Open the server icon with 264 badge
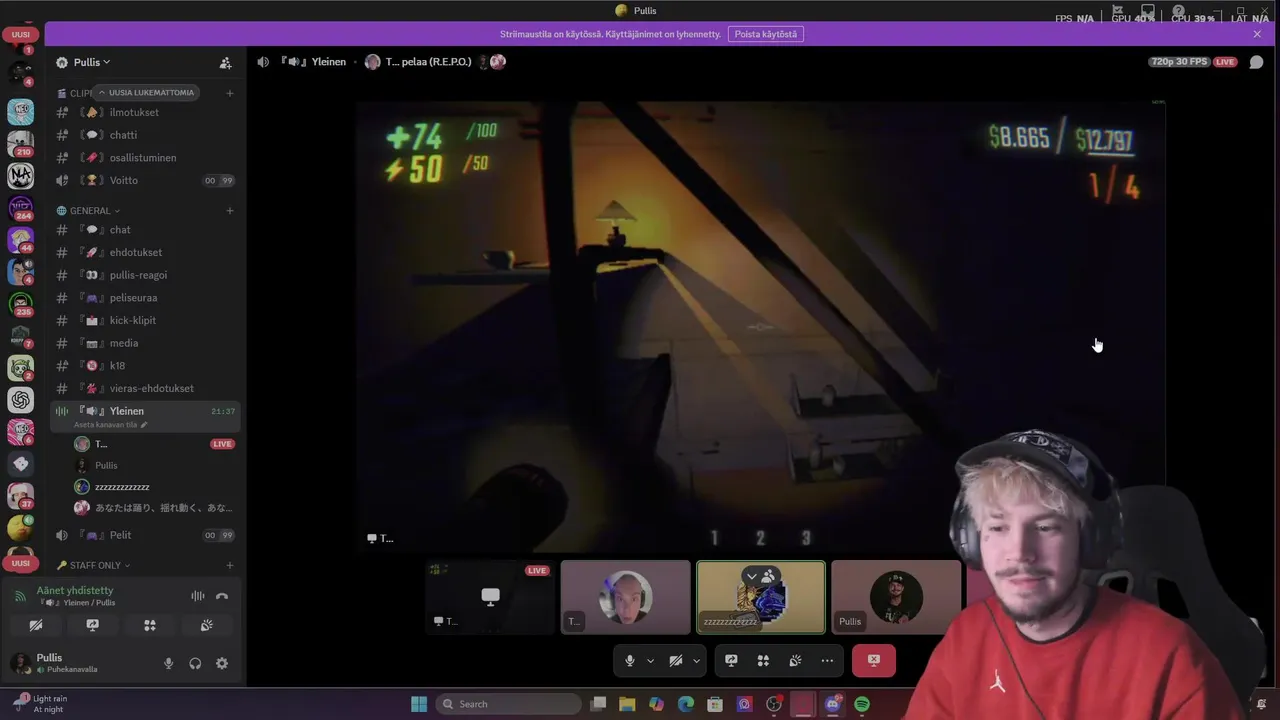The height and width of the screenshot is (720, 1280). click(21, 208)
